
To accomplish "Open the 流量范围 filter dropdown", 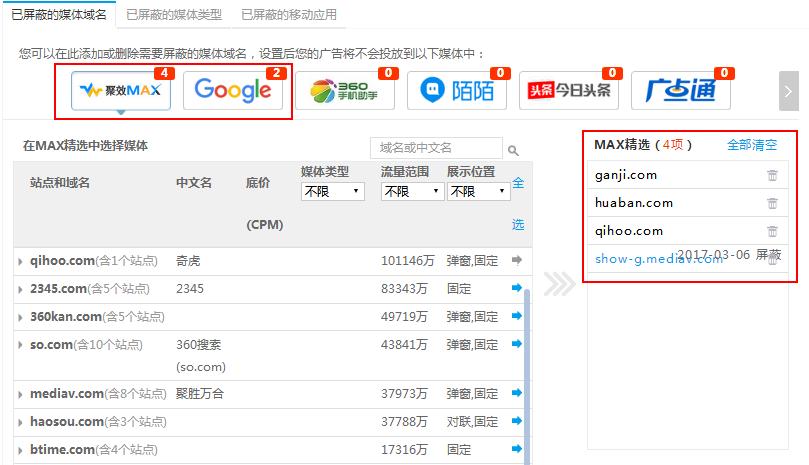I will (411, 191).
